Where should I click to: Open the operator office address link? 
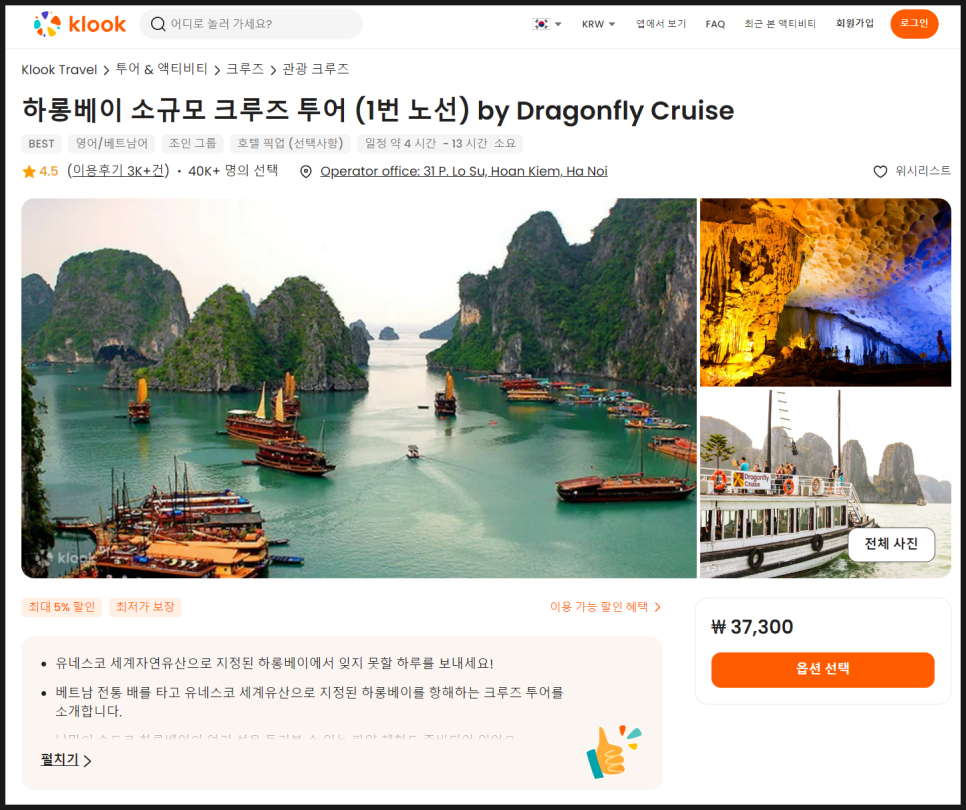pyautogui.click(x=464, y=171)
